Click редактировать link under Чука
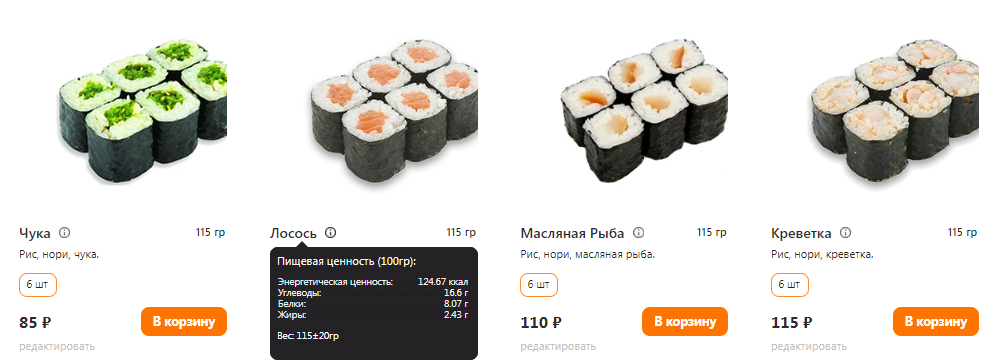 tap(57, 347)
